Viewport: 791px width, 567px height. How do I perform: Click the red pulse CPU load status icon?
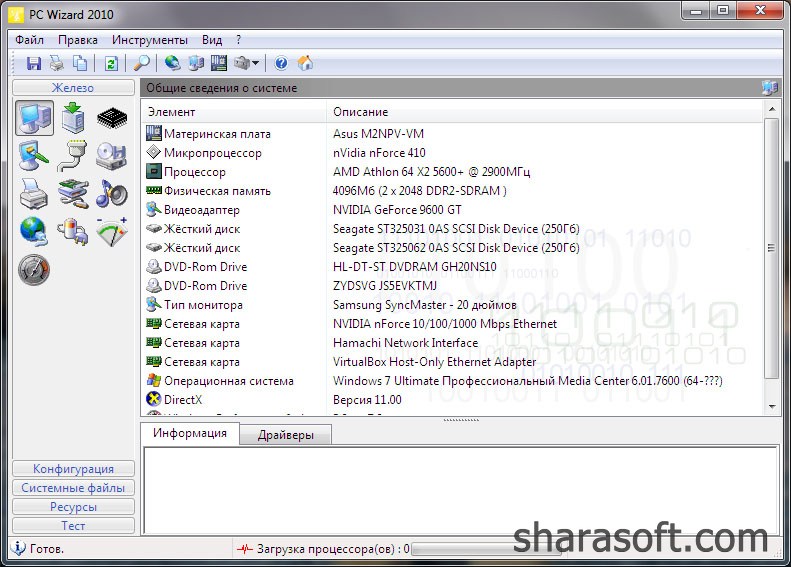pos(245,549)
